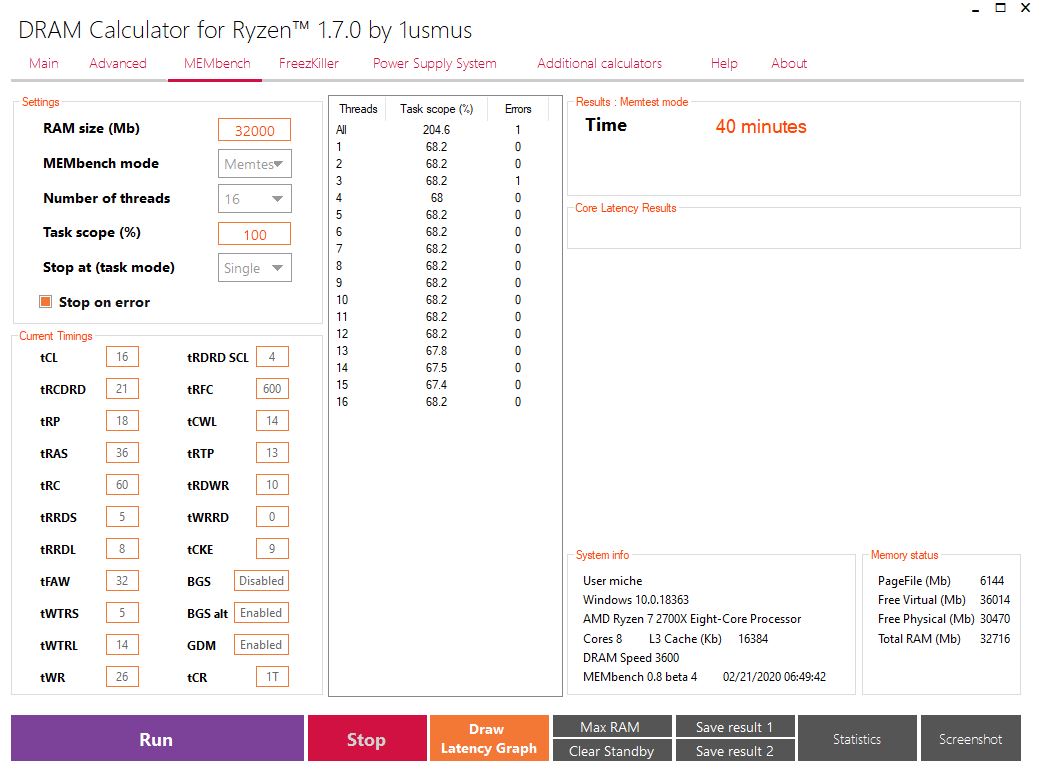Open Additional calculators tab
Viewport: 1041px width, 781px height.
[x=600, y=63]
